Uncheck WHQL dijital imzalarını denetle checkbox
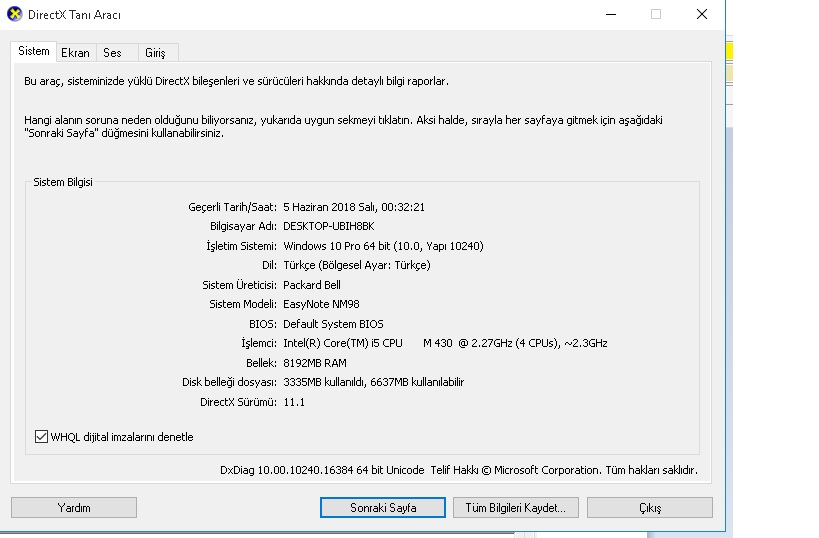819x538 pixels. (x=41, y=437)
